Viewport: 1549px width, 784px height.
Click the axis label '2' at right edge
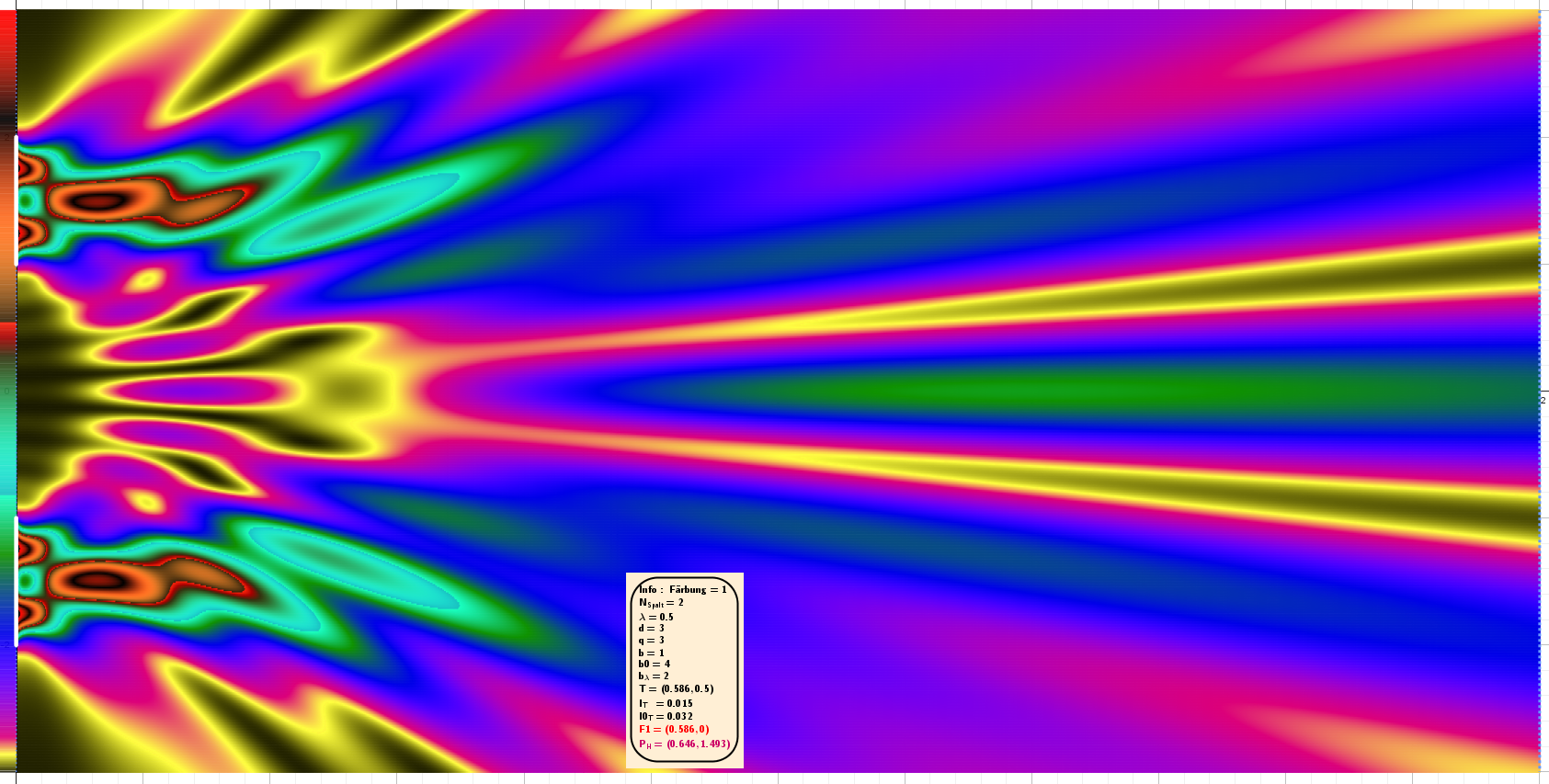1543,400
